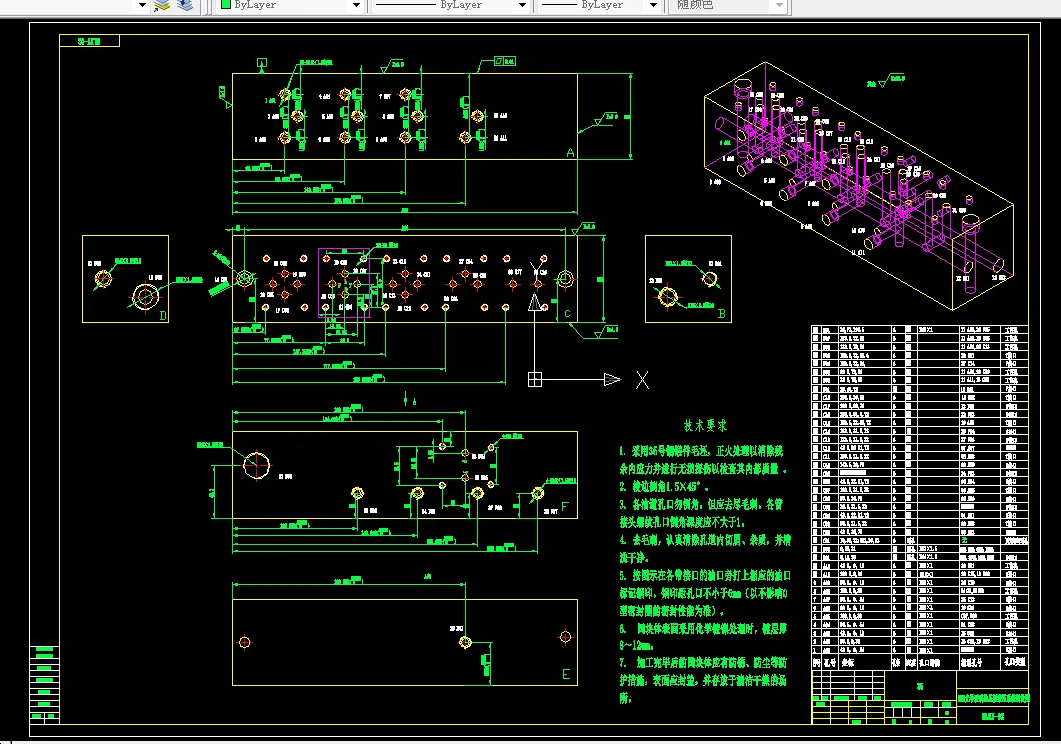The height and width of the screenshot is (744, 1061).
Task: Select the 技术要求 heading text
Action: pos(705,425)
